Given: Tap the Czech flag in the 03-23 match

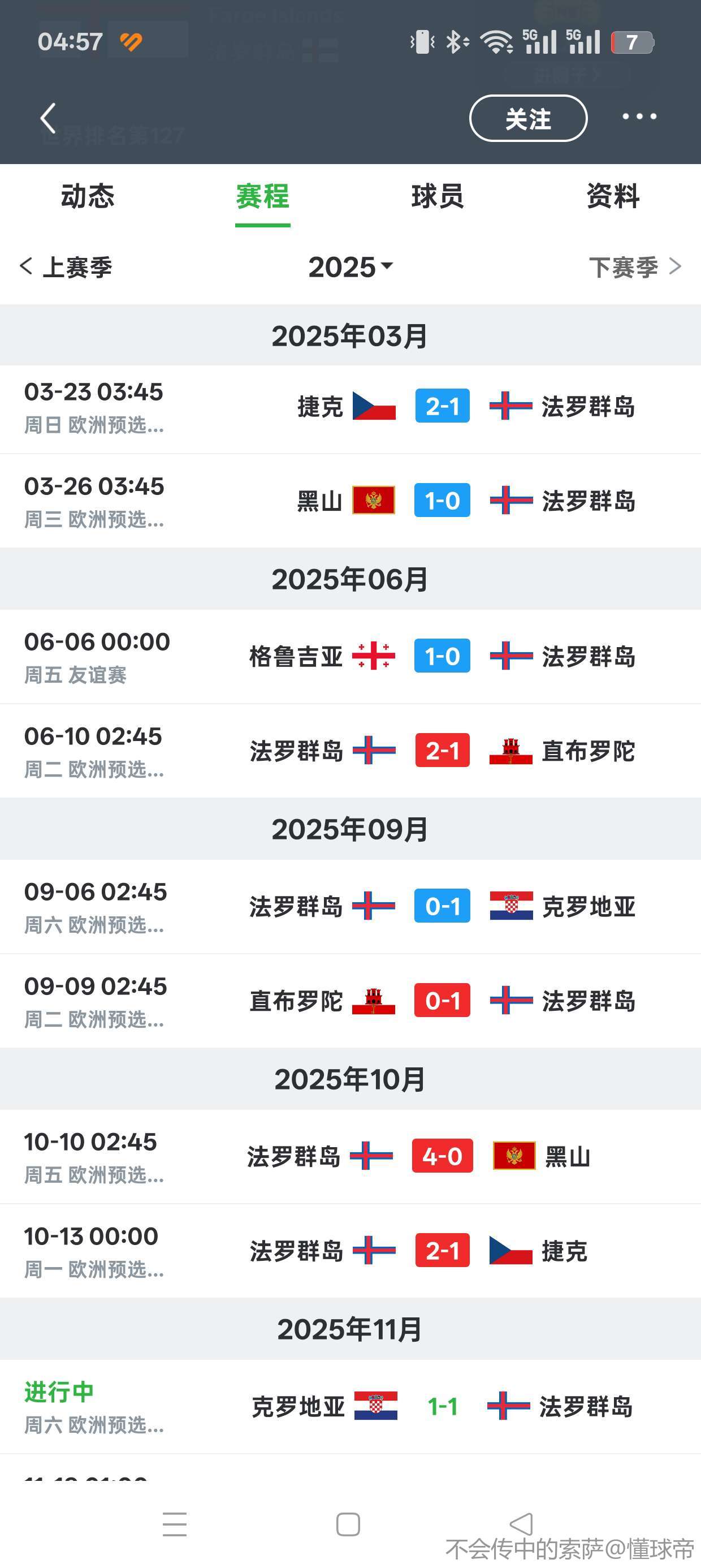Looking at the screenshot, I should pyautogui.click(x=374, y=406).
